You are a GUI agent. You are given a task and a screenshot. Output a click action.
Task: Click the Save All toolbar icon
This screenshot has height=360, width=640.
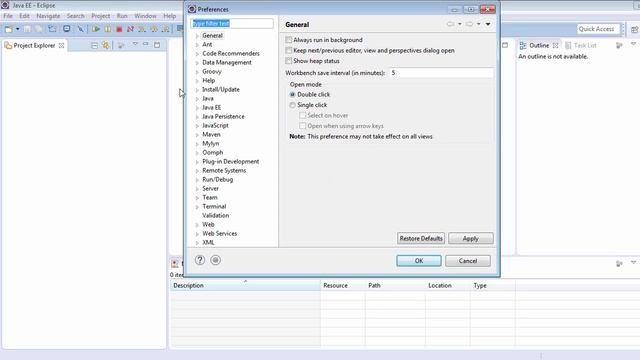tap(38, 29)
